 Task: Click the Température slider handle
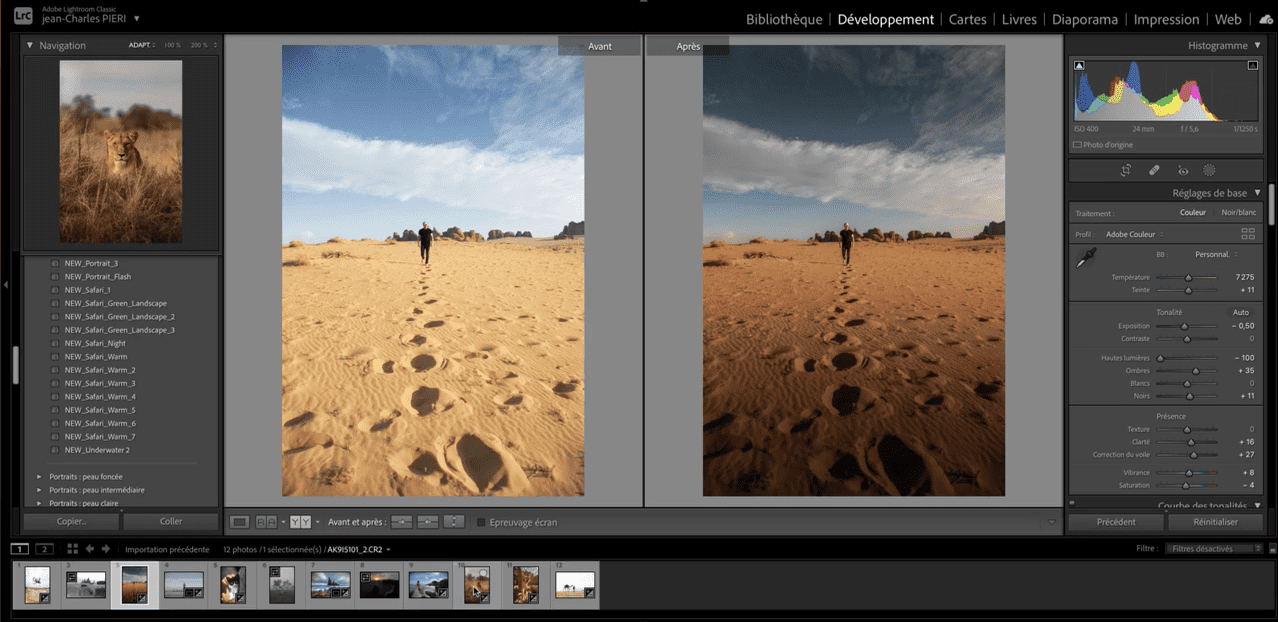pos(1188,277)
